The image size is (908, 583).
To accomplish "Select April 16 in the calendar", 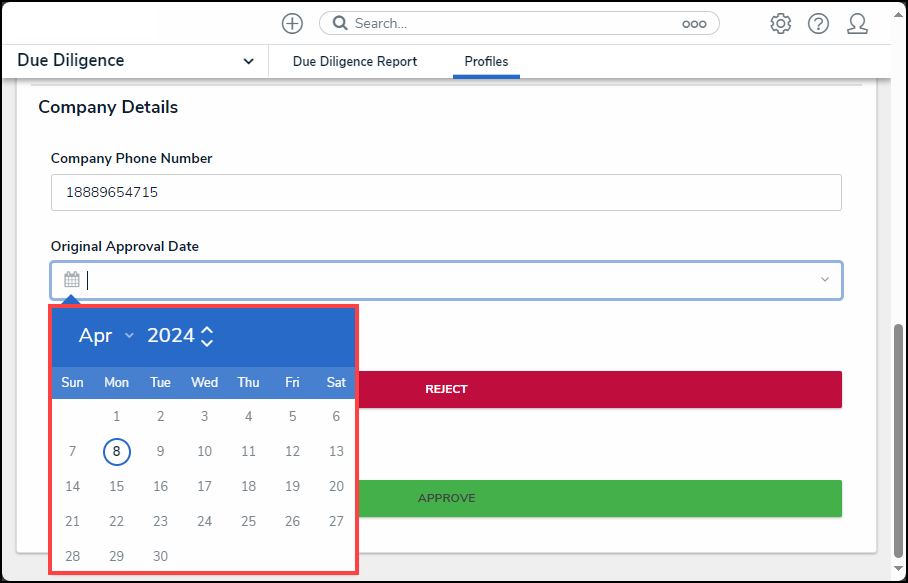I will pos(160,486).
